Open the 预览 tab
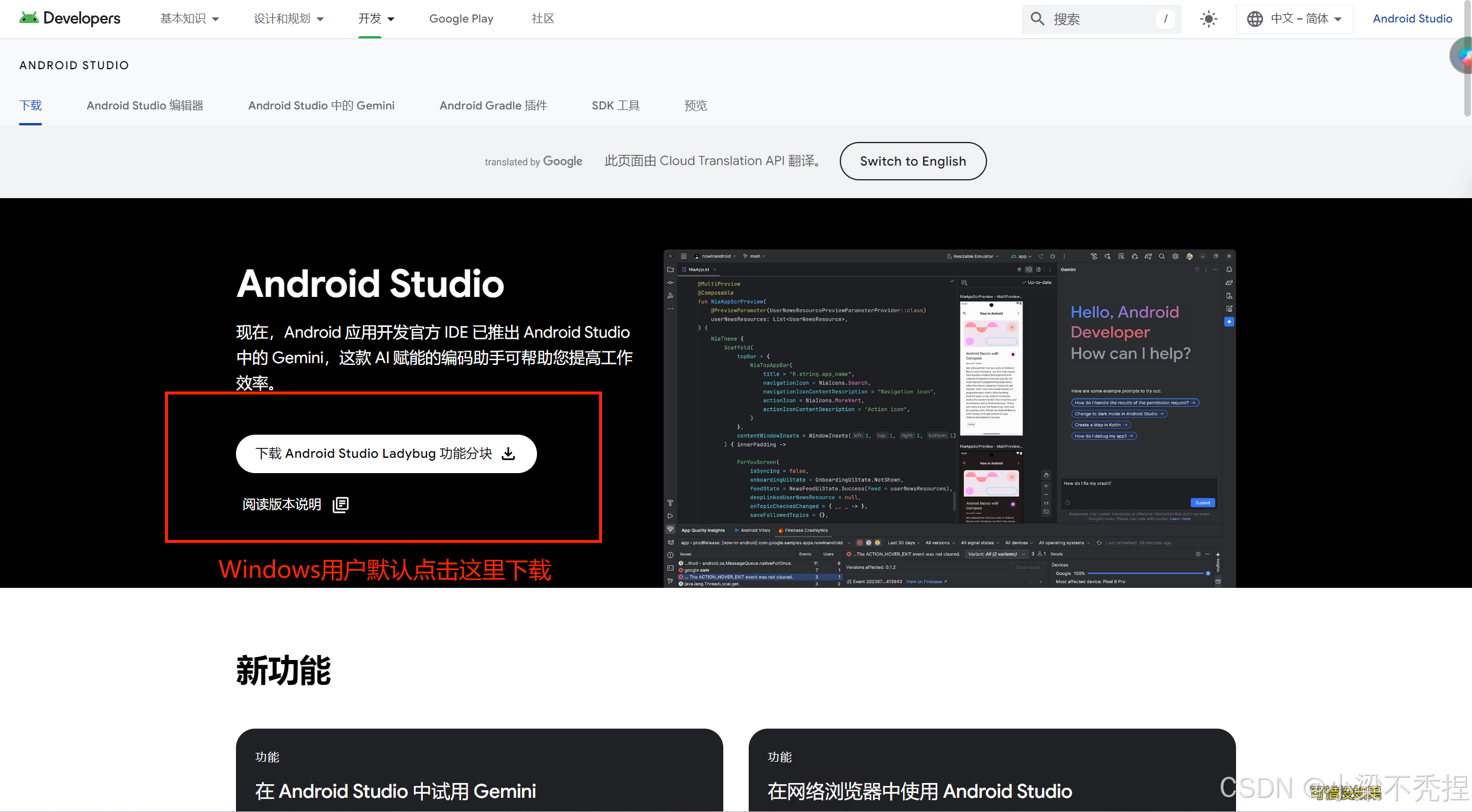Image resolution: width=1472 pixels, height=812 pixels. point(695,105)
